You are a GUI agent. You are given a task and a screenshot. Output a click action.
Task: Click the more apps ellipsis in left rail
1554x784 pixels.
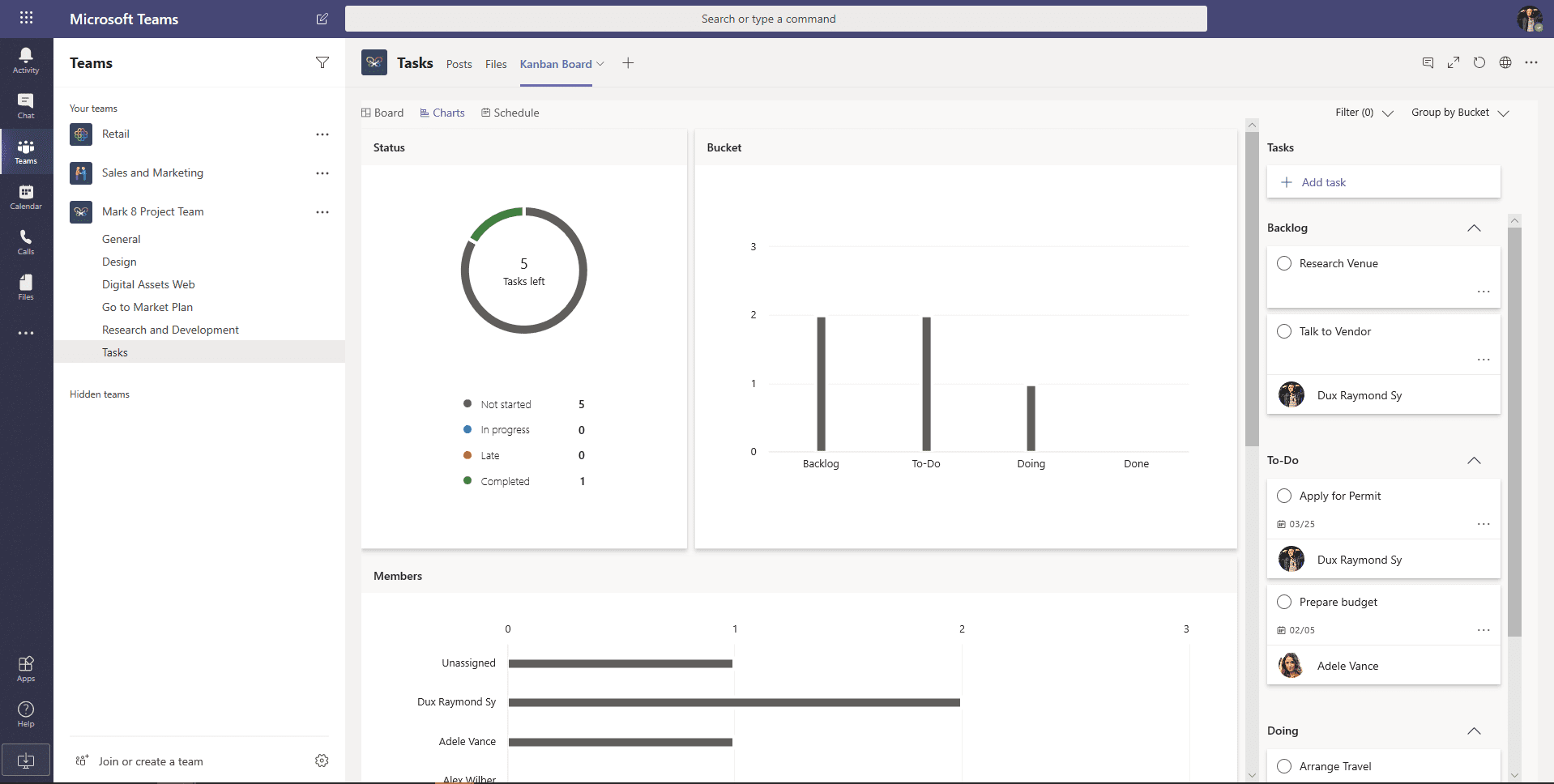(x=26, y=333)
